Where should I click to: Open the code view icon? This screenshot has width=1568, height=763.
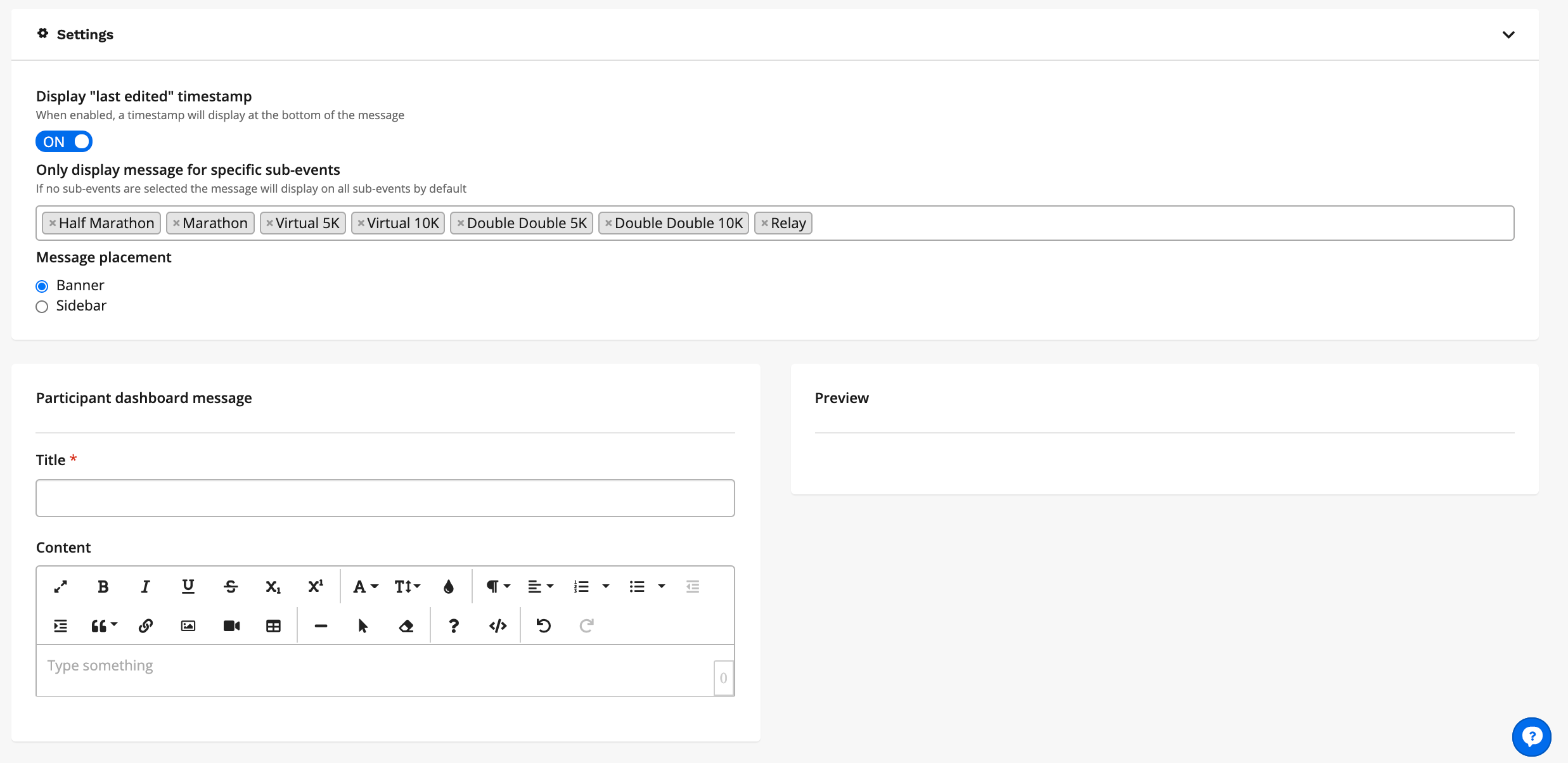pos(498,626)
